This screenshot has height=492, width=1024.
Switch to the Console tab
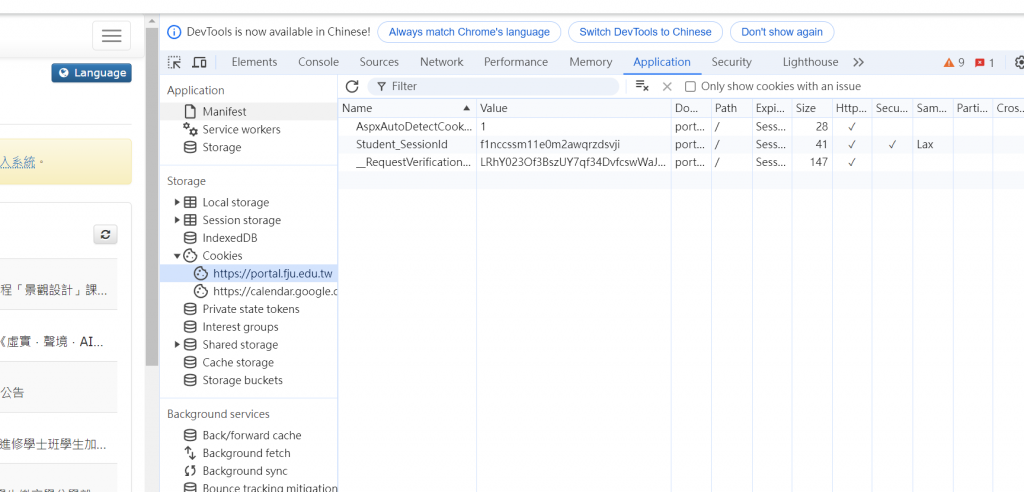pyautogui.click(x=318, y=62)
